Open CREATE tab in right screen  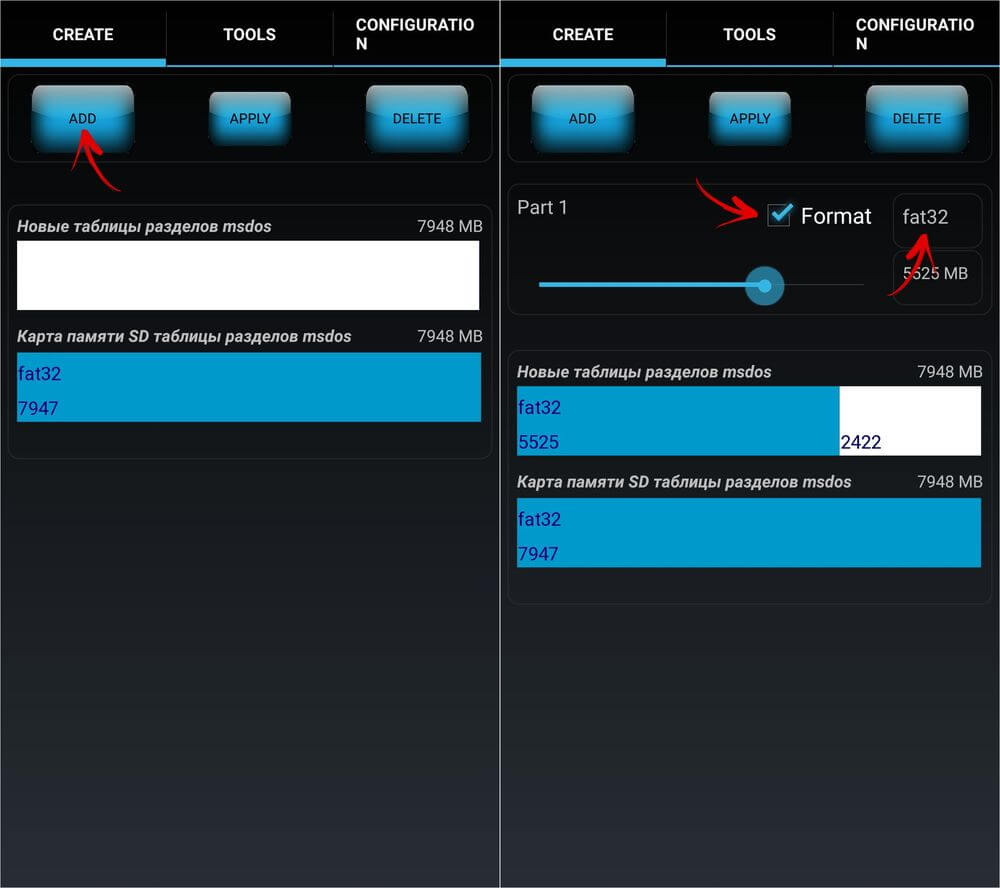coord(583,34)
